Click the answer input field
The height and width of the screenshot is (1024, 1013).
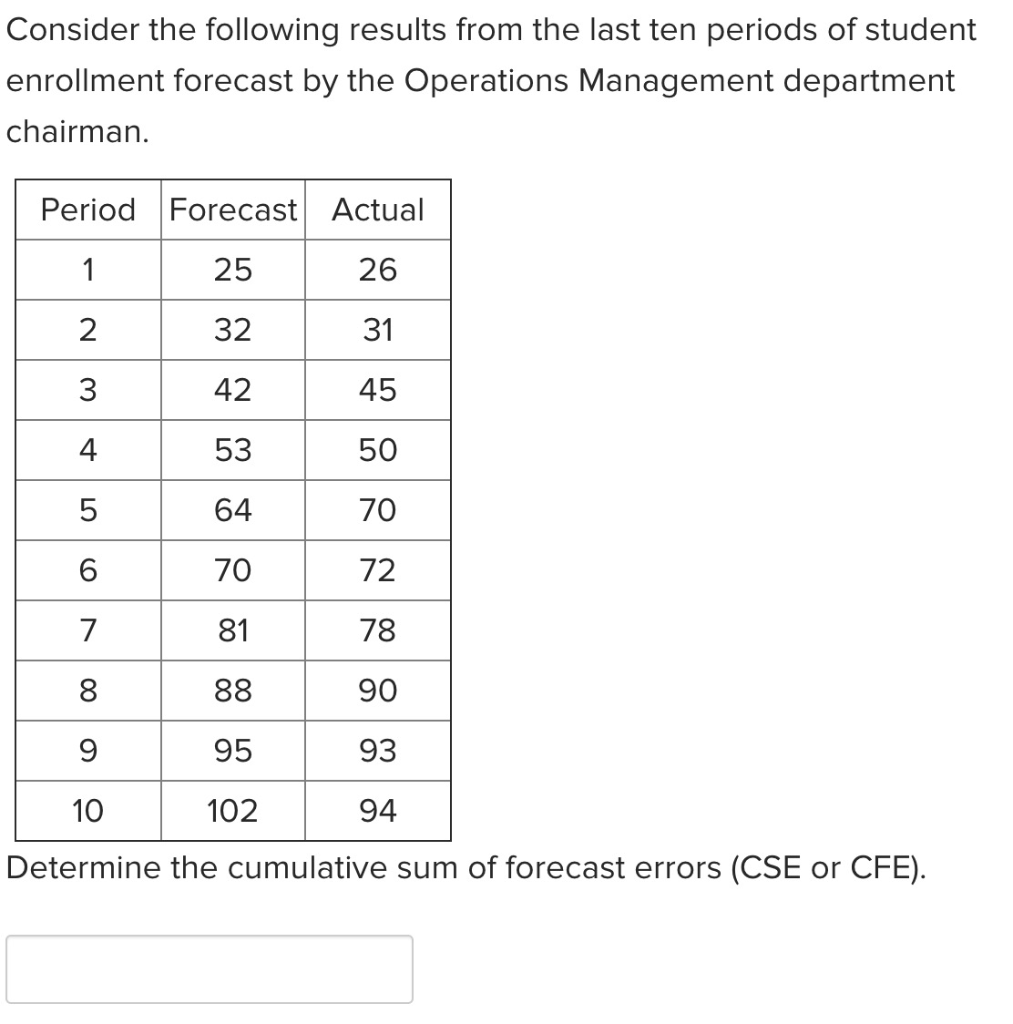tap(210, 968)
